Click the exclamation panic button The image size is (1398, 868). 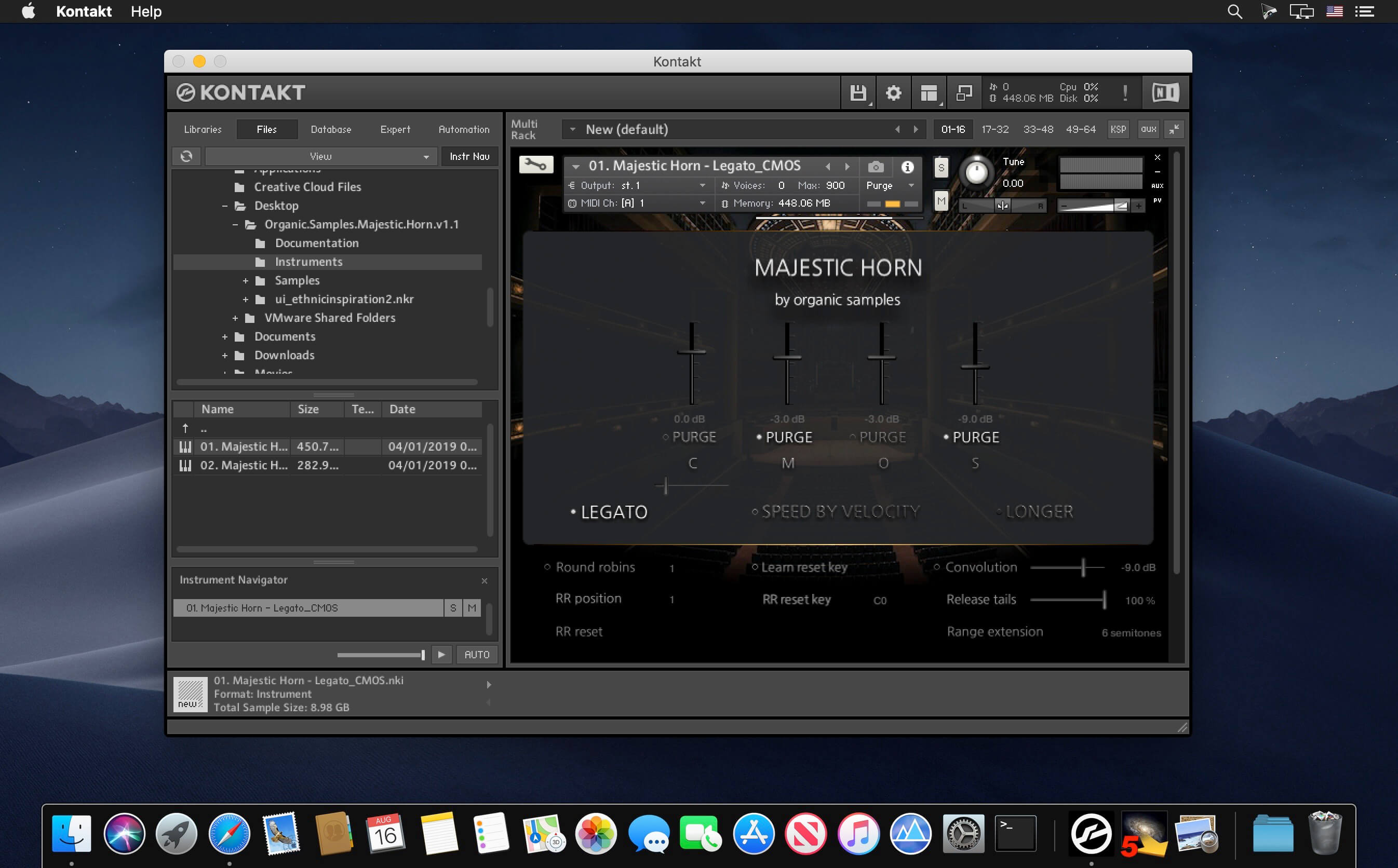1125,92
